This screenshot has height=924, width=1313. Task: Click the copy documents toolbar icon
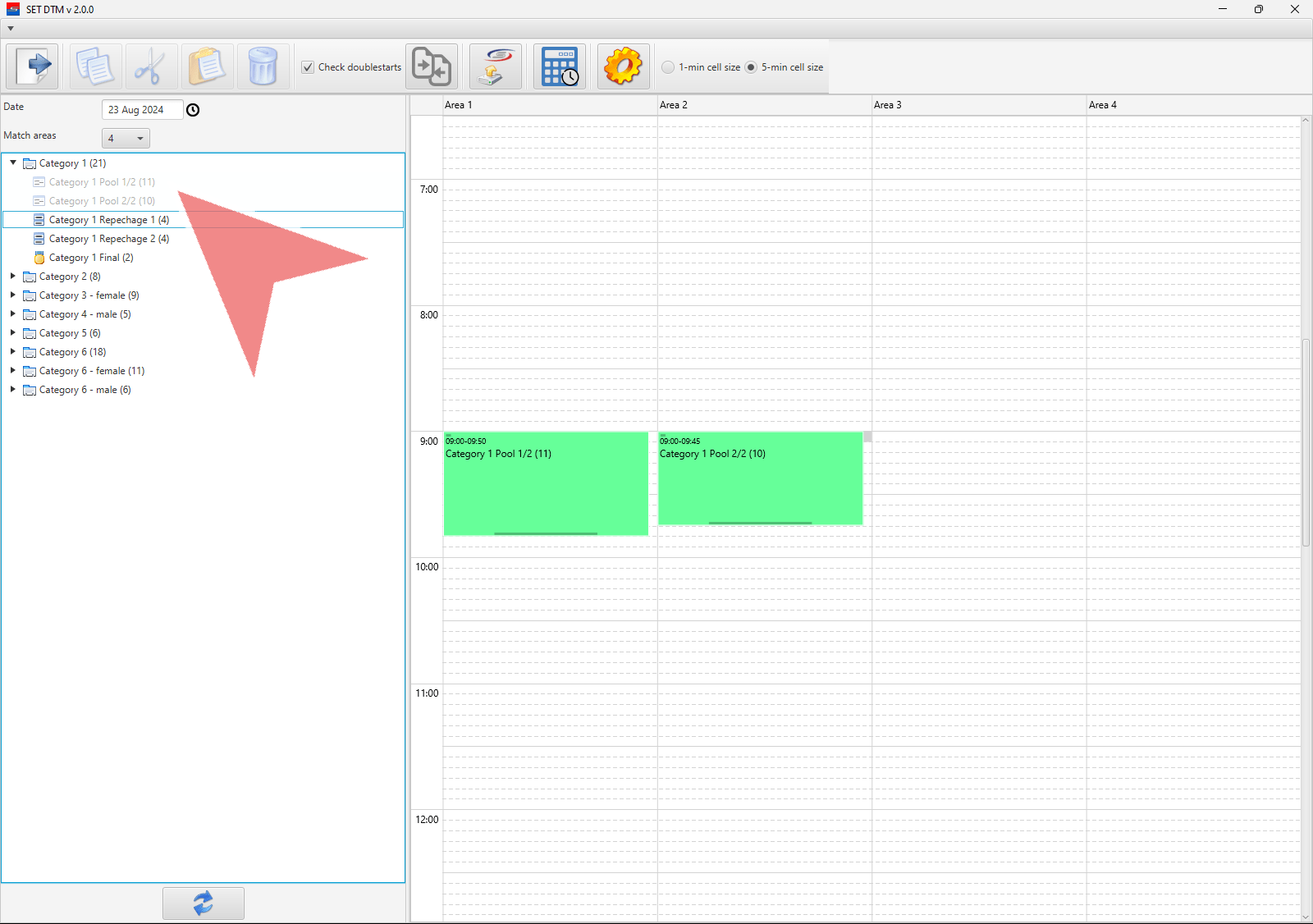(95, 66)
